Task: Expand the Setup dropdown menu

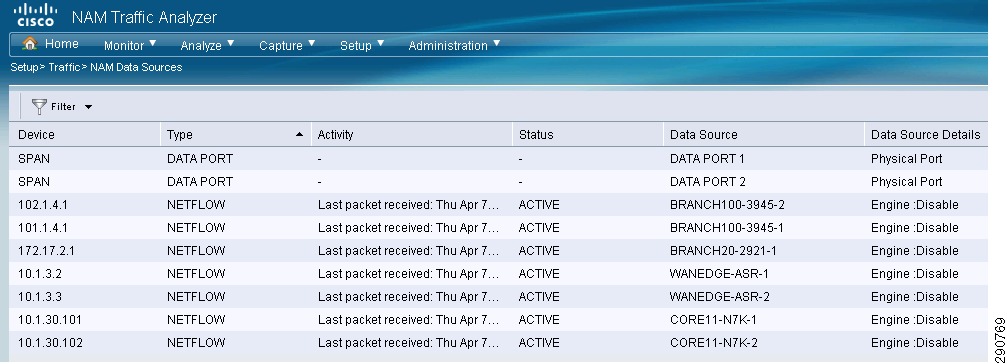Action: 362,46
